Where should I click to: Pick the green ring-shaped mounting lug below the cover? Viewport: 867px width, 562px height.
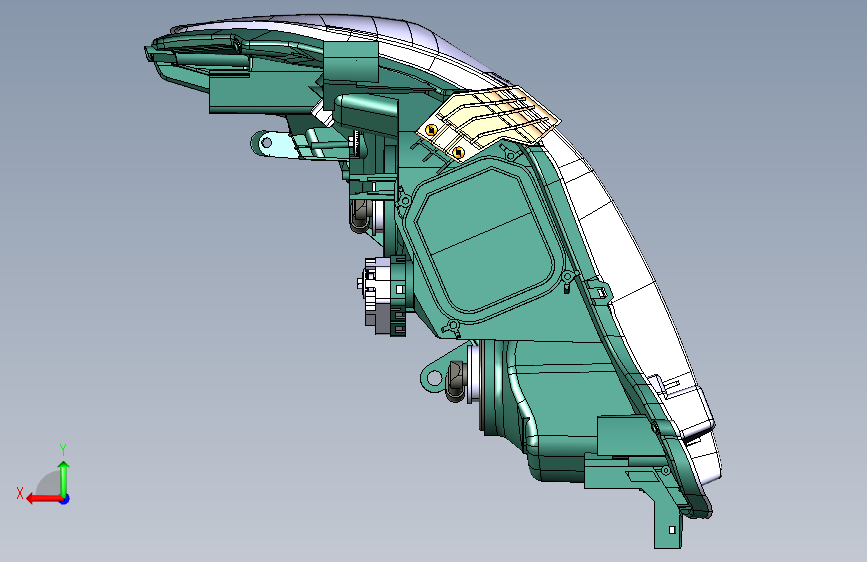[x=434, y=378]
